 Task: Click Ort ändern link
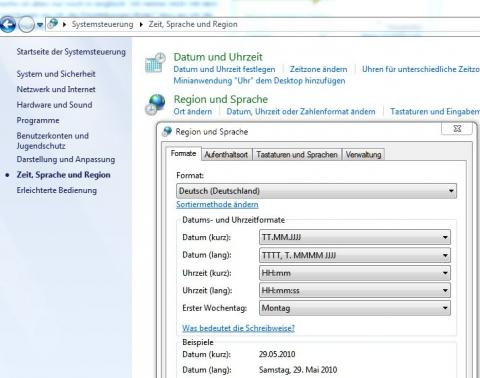[x=193, y=111]
